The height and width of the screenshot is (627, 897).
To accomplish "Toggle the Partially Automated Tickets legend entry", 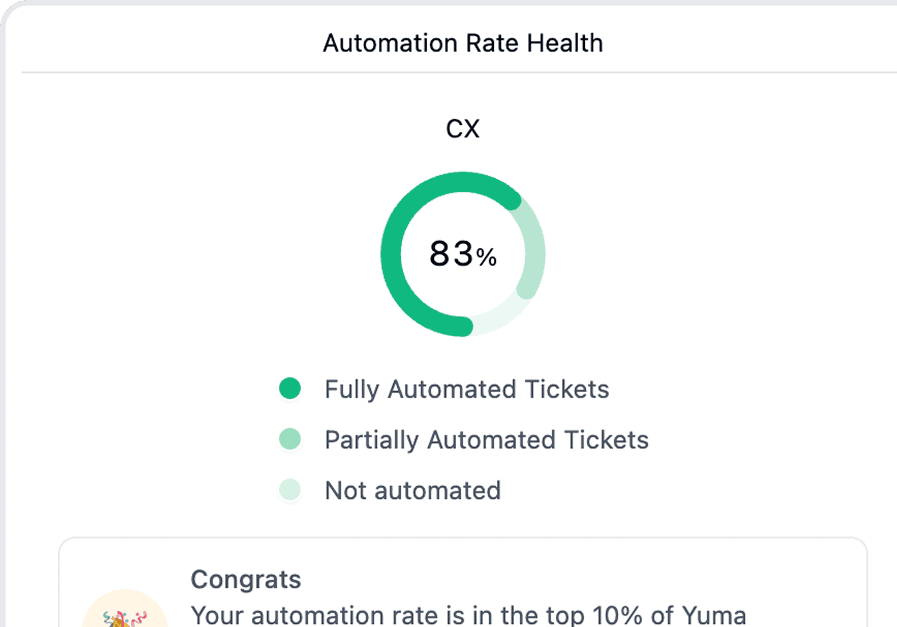I will pyautogui.click(x=485, y=440).
